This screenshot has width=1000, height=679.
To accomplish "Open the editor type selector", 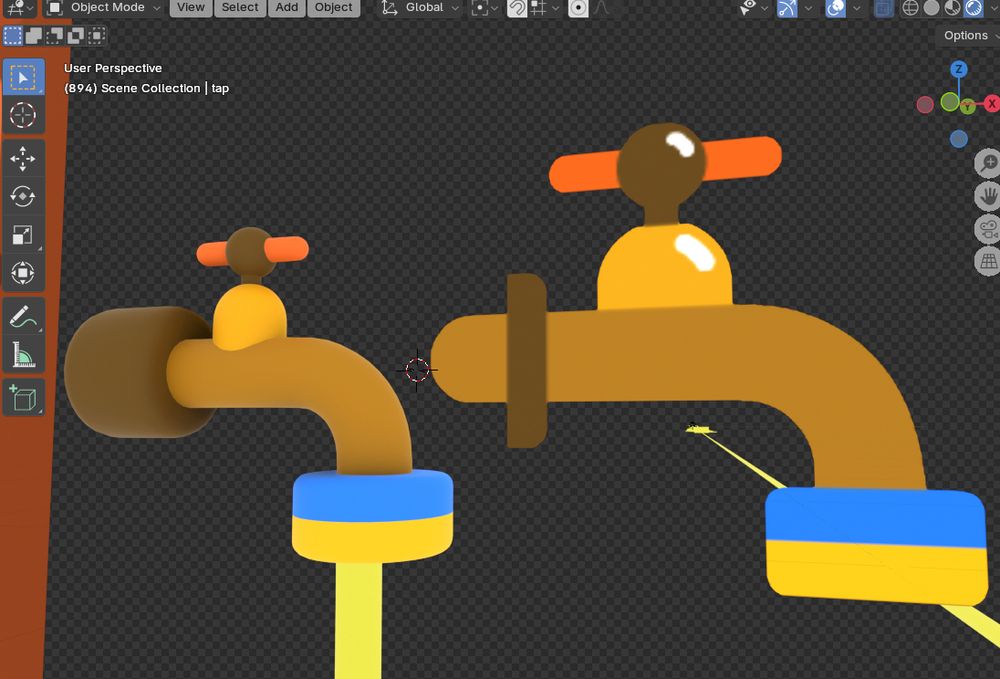I will (x=20, y=8).
